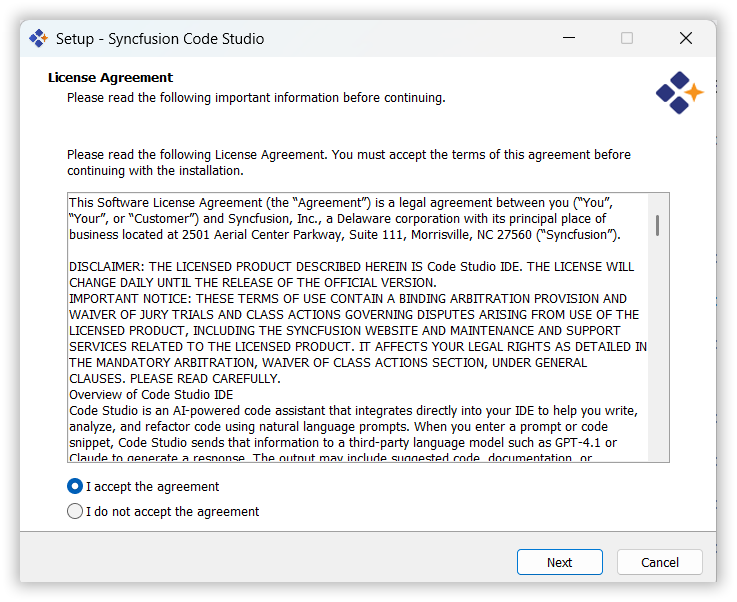This screenshot has width=737, height=602.
Task: Click the large Syncfusion Code Studio logo
Action: (x=679, y=93)
